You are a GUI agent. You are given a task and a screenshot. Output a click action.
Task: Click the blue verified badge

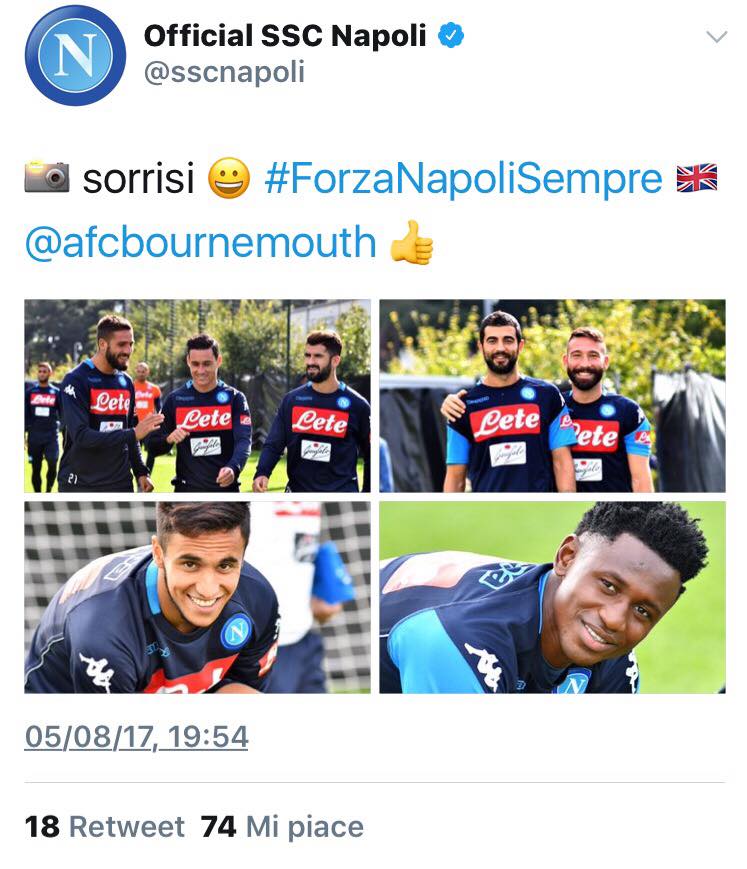(x=451, y=35)
